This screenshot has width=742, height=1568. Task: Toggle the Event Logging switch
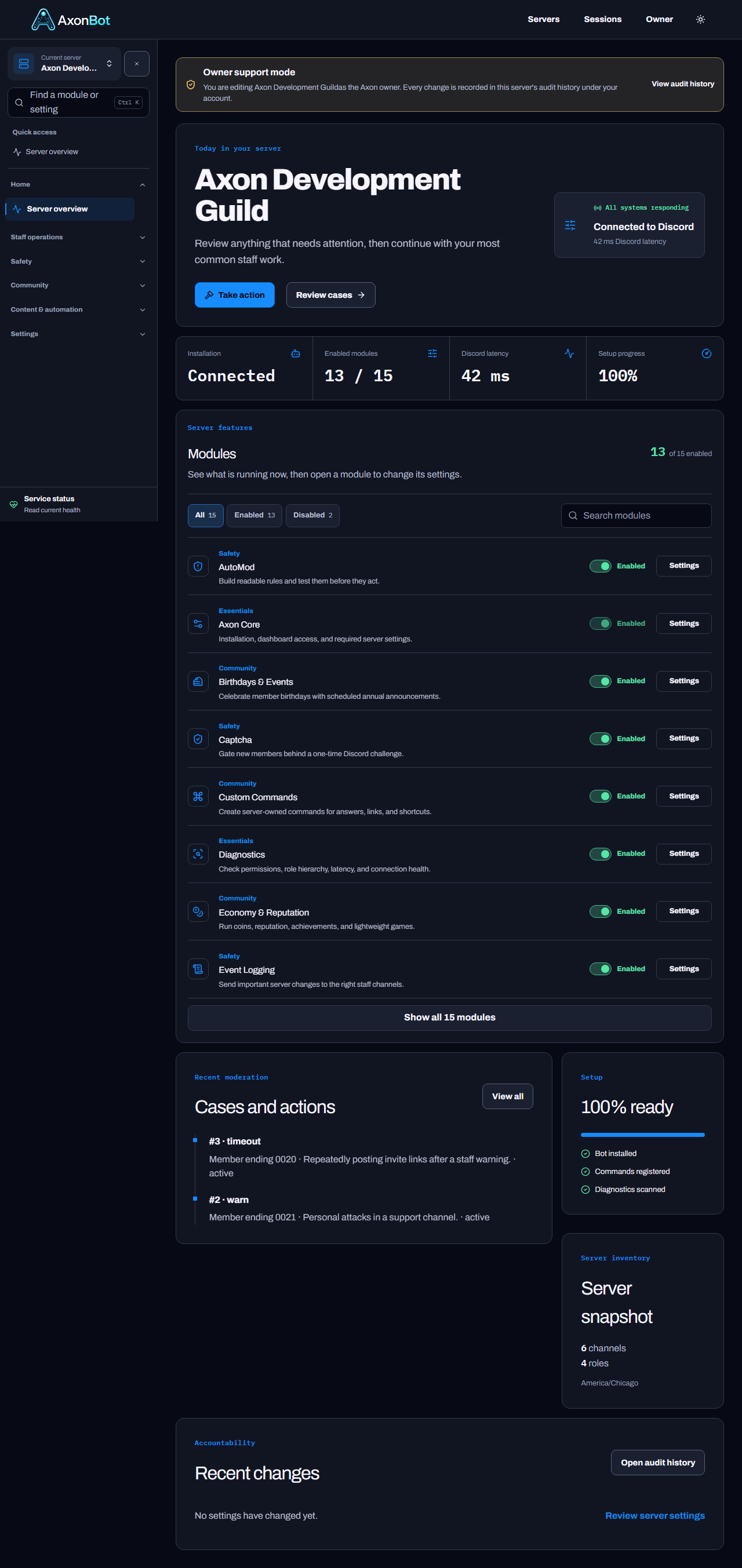(600, 968)
